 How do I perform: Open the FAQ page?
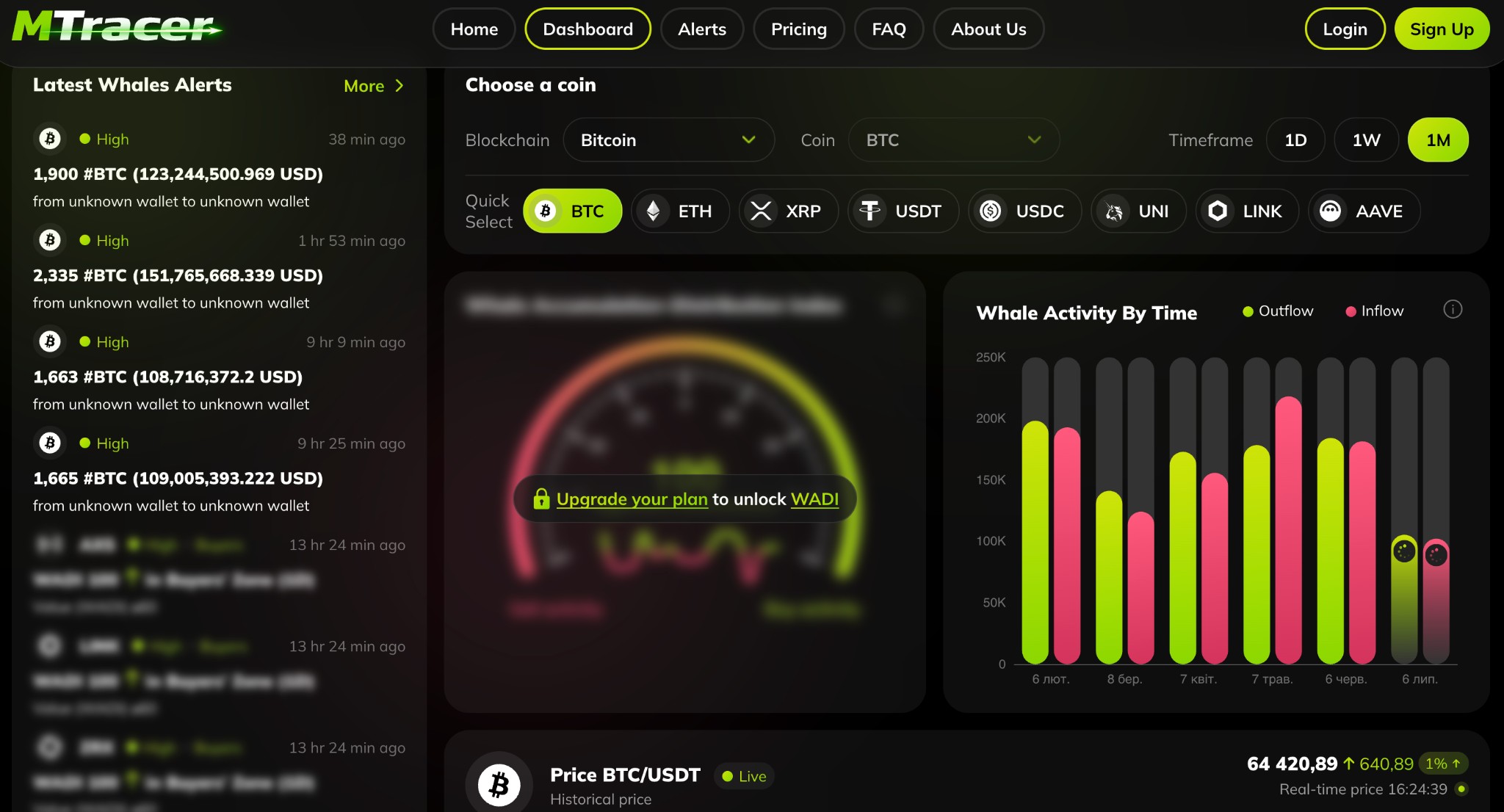(x=889, y=29)
